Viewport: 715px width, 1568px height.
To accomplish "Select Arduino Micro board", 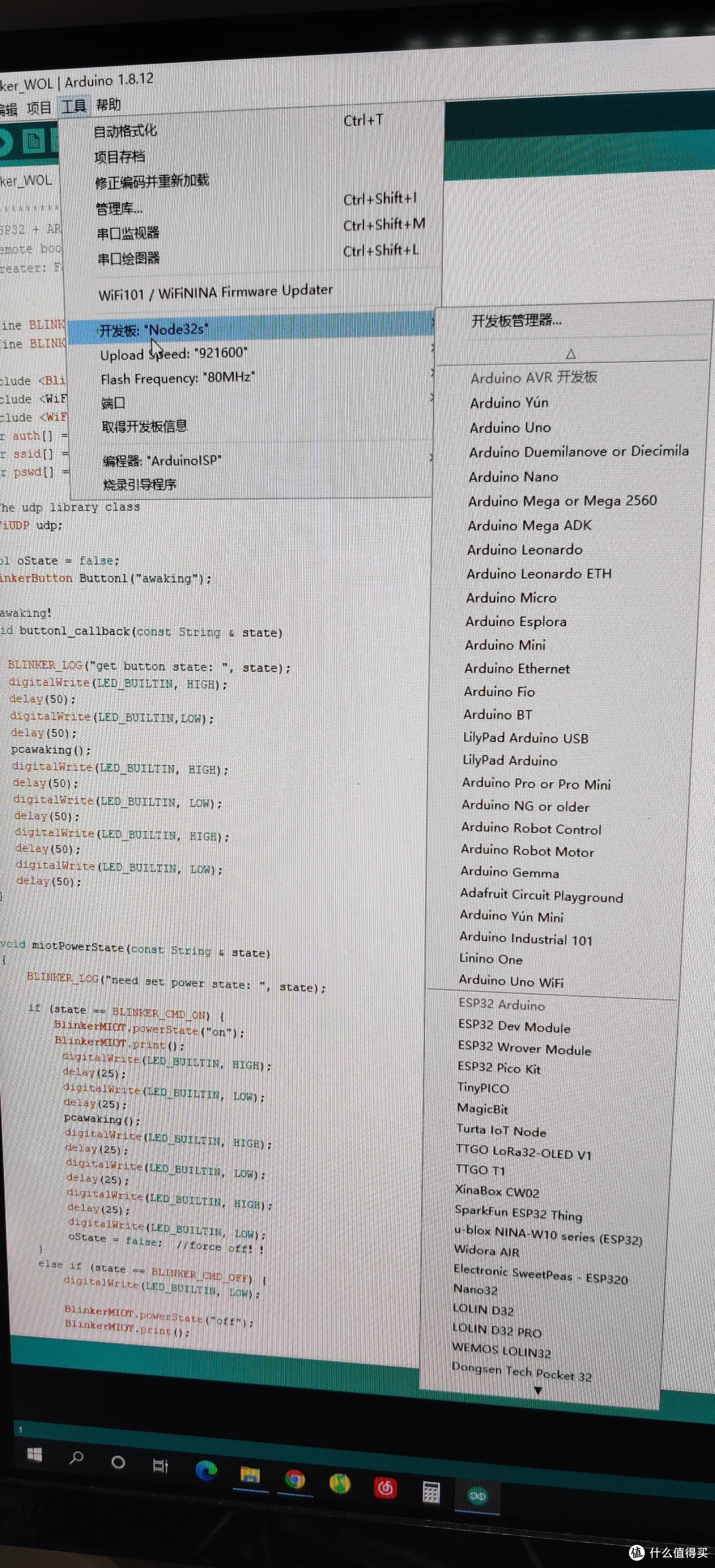I will [x=510, y=597].
